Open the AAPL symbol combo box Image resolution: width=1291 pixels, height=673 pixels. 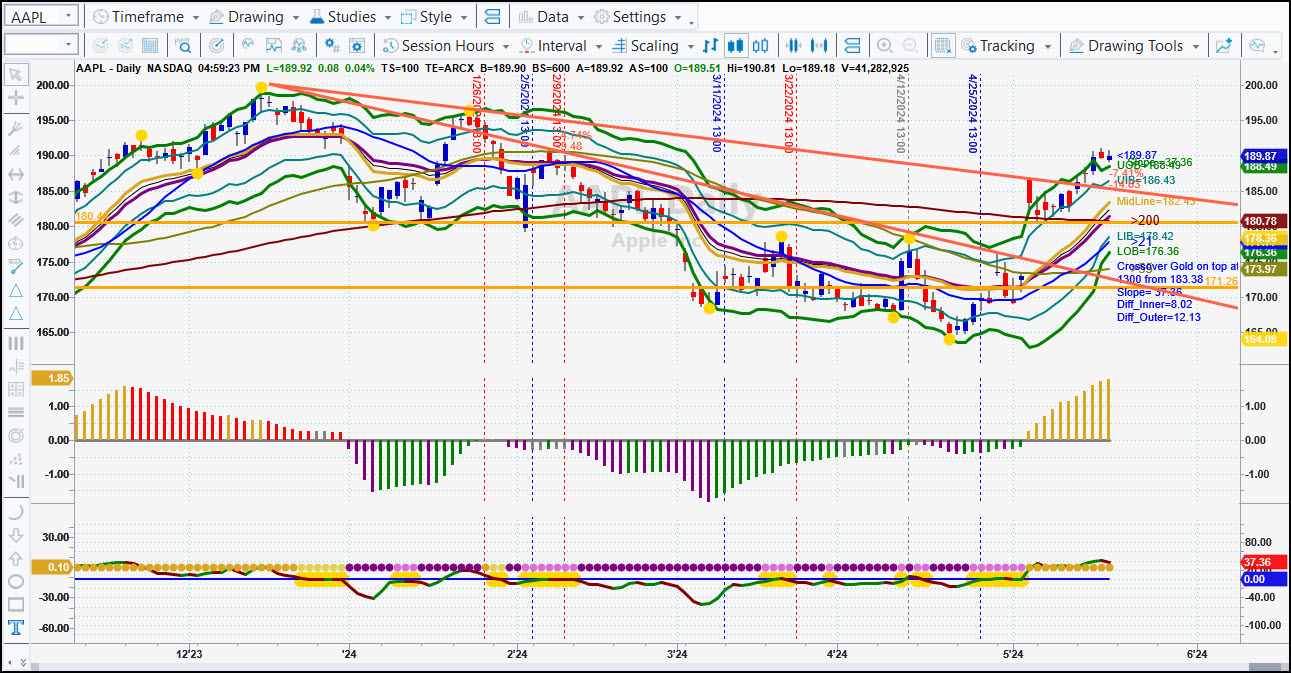pyautogui.click(x=40, y=17)
